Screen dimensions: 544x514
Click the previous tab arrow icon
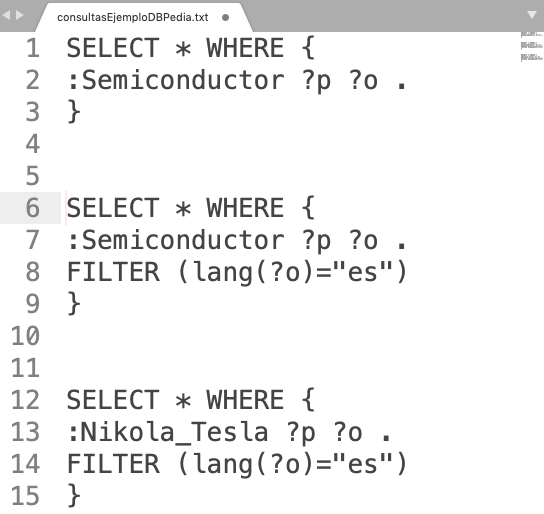pyautogui.click(x=7, y=15)
